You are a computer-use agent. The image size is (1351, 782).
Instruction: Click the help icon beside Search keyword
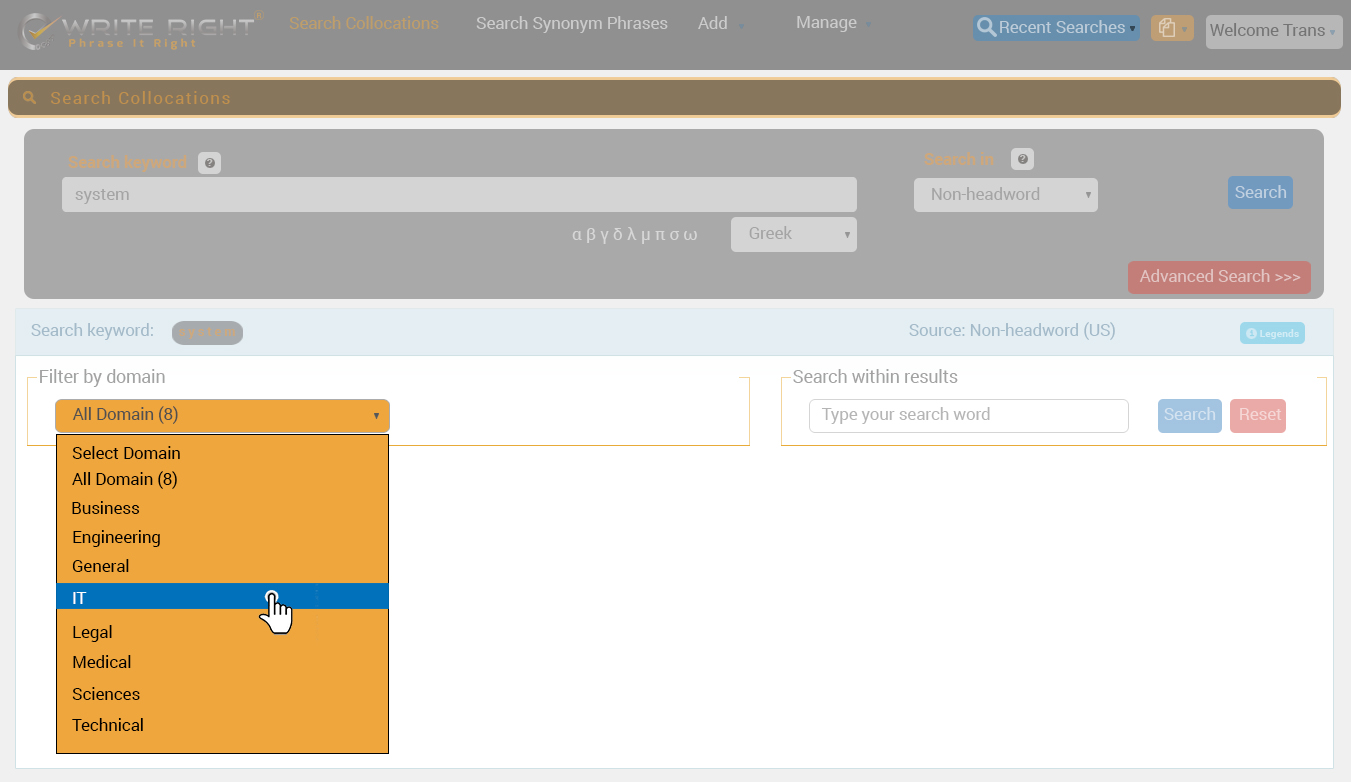coord(209,163)
